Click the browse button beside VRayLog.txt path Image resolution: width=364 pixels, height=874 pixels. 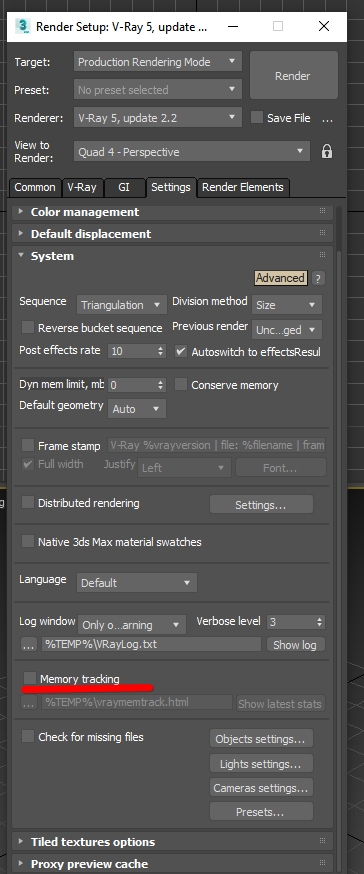pyautogui.click(x=28, y=644)
